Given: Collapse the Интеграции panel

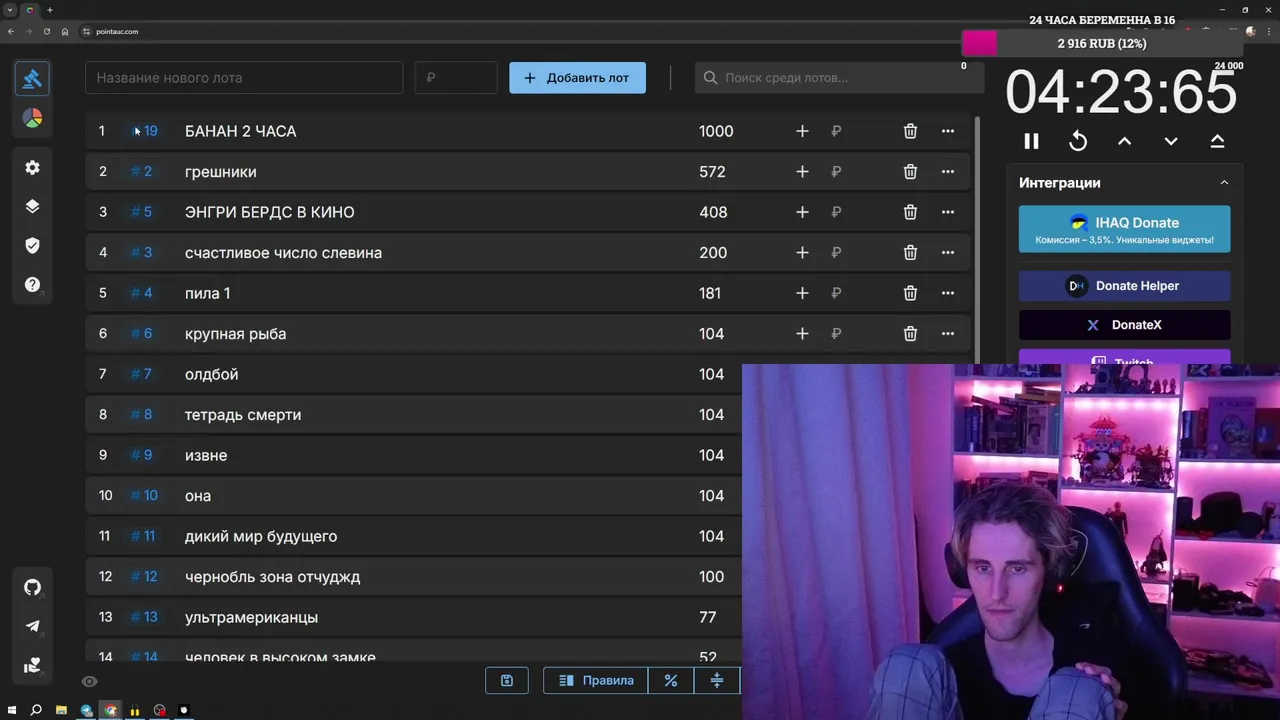Looking at the screenshot, I should [1224, 183].
